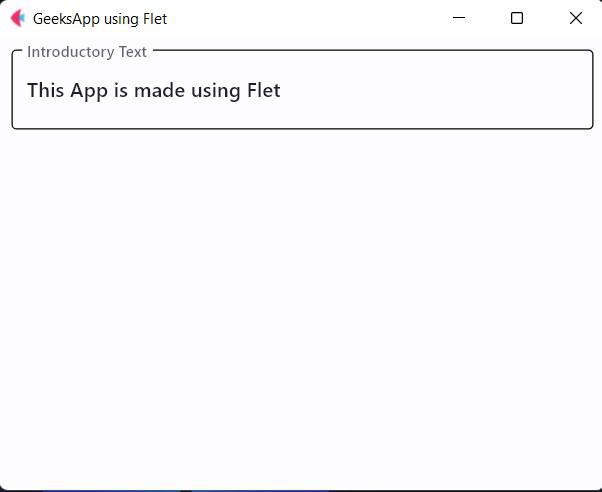Screen dimensions: 602x492
Task: Click the bottom border of the text field
Action: 303,129
